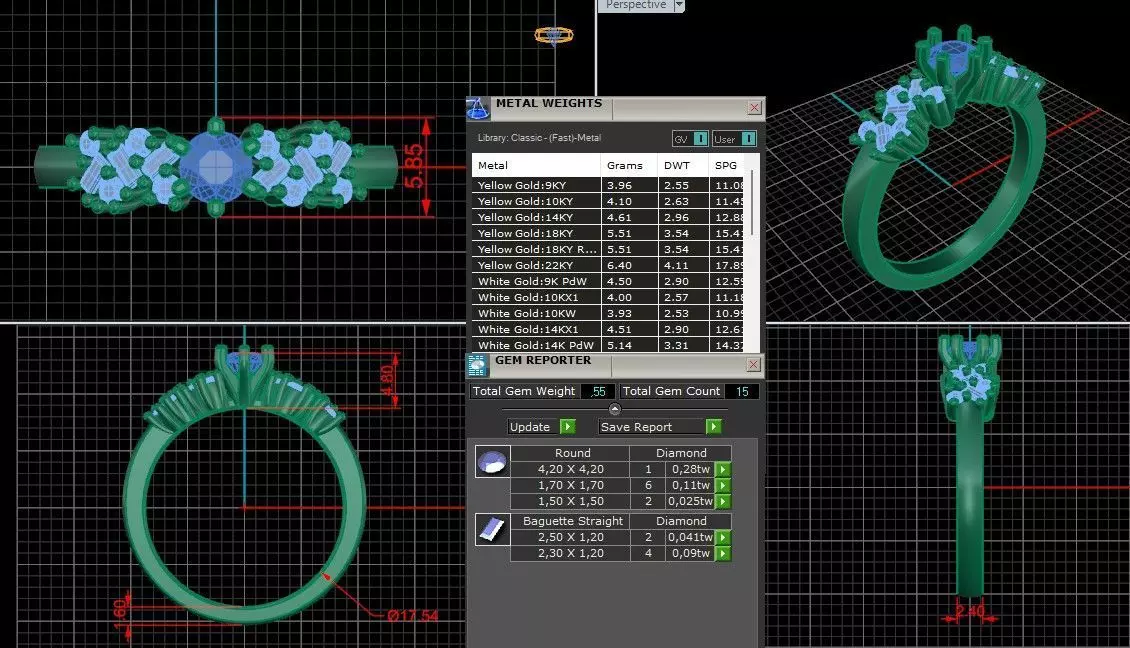The height and width of the screenshot is (648, 1130).
Task: Click the Gem Reporter panel icon
Action: (x=477, y=365)
